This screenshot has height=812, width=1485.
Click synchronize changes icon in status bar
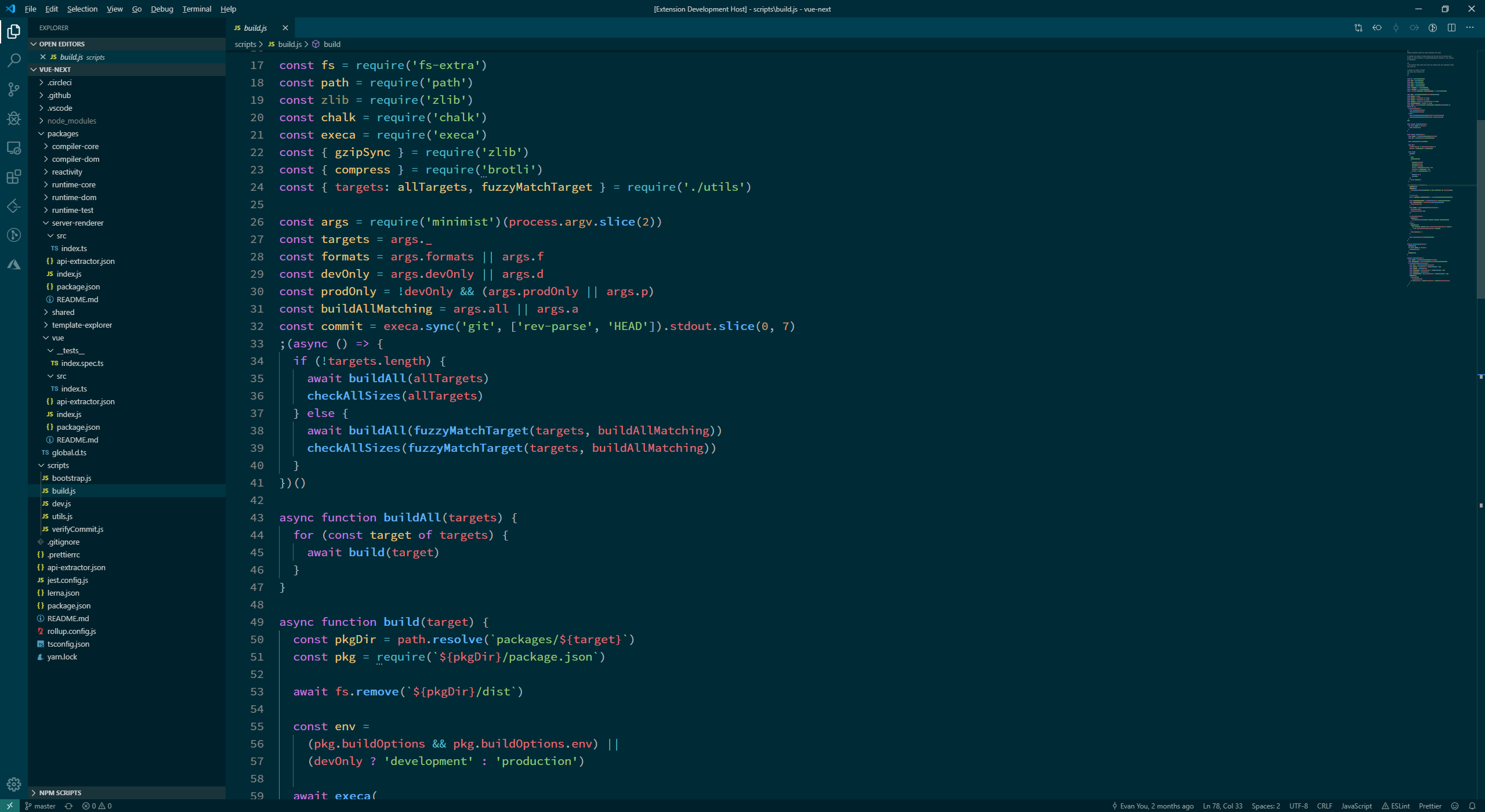click(68, 806)
